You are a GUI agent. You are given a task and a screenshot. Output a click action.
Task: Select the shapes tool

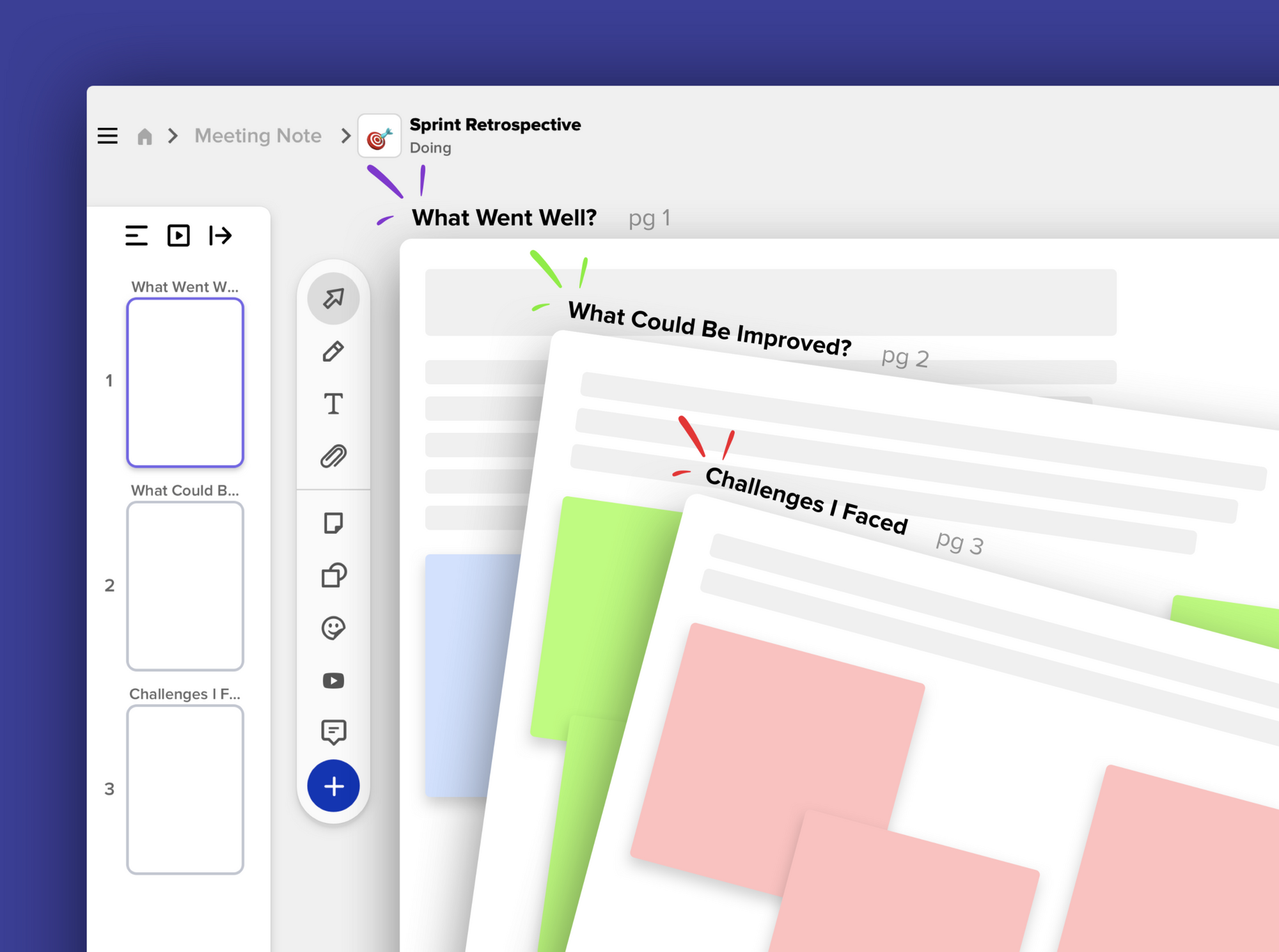click(333, 575)
